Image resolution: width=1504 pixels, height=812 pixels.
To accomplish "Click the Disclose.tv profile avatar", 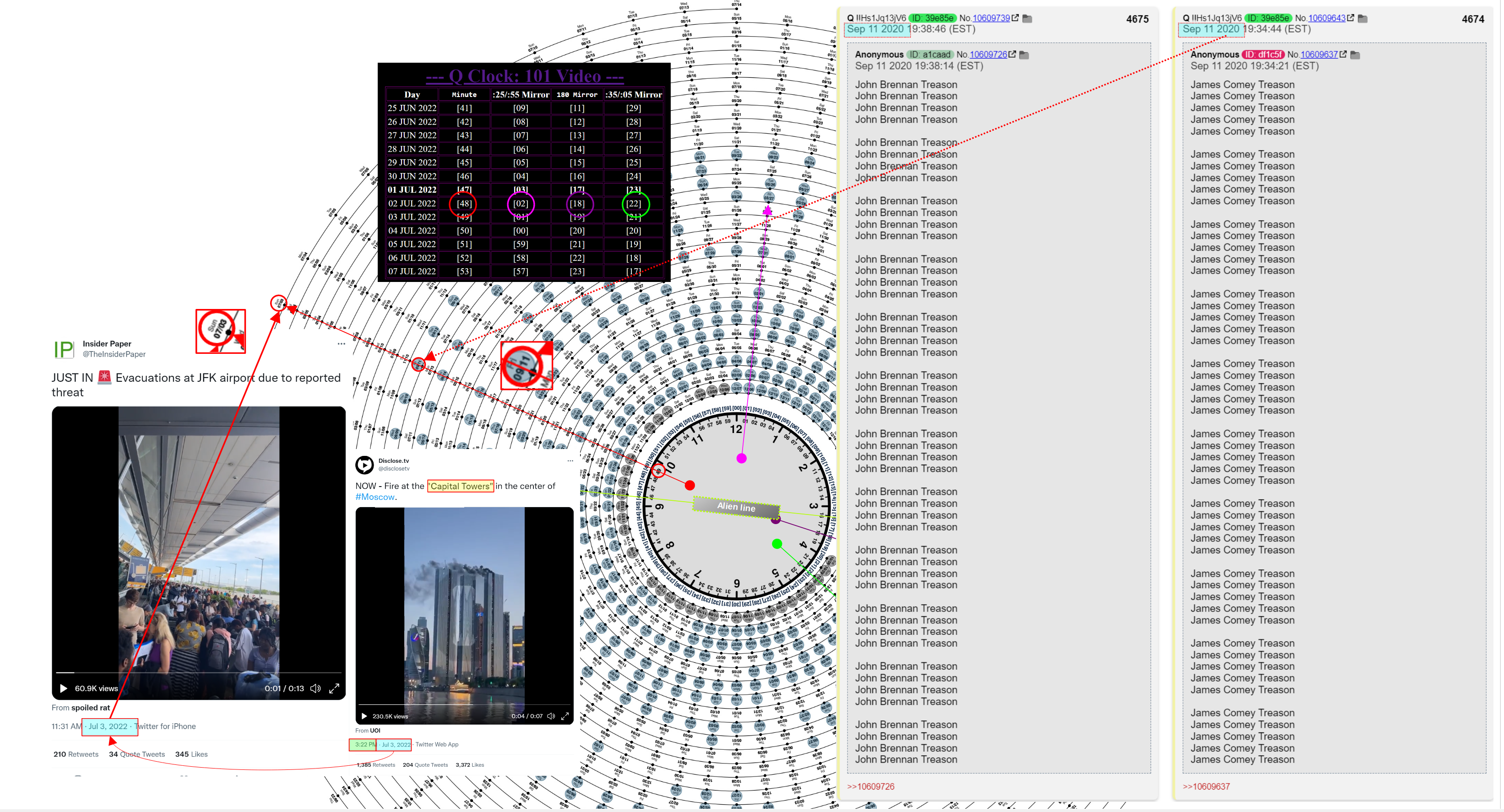I will coord(365,465).
